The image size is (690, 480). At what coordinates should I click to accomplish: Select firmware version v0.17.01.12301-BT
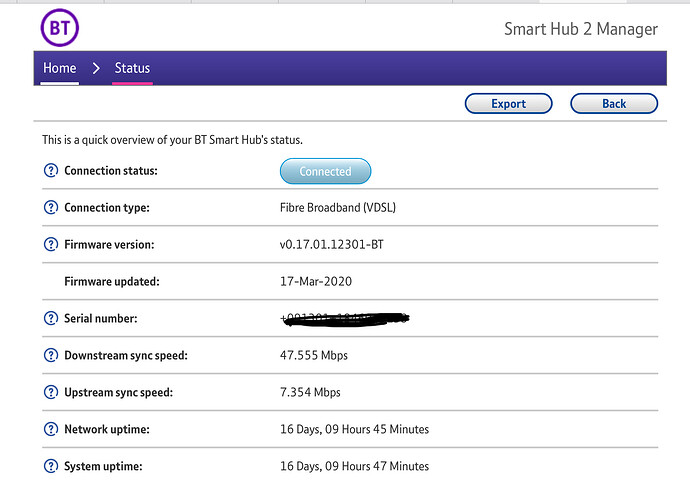(331, 245)
